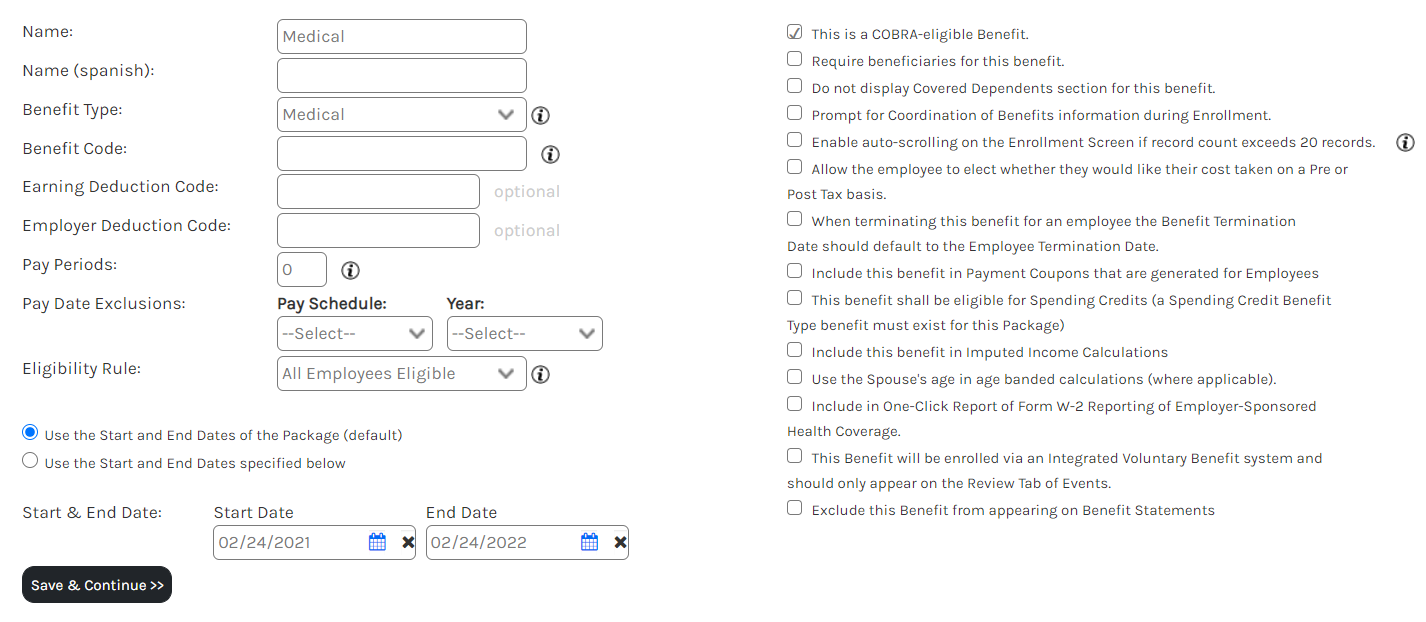The width and height of the screenshot is (1426, 622).
Task: Click the info icon for auto-scrolling option
Action: coord(1405,142)
